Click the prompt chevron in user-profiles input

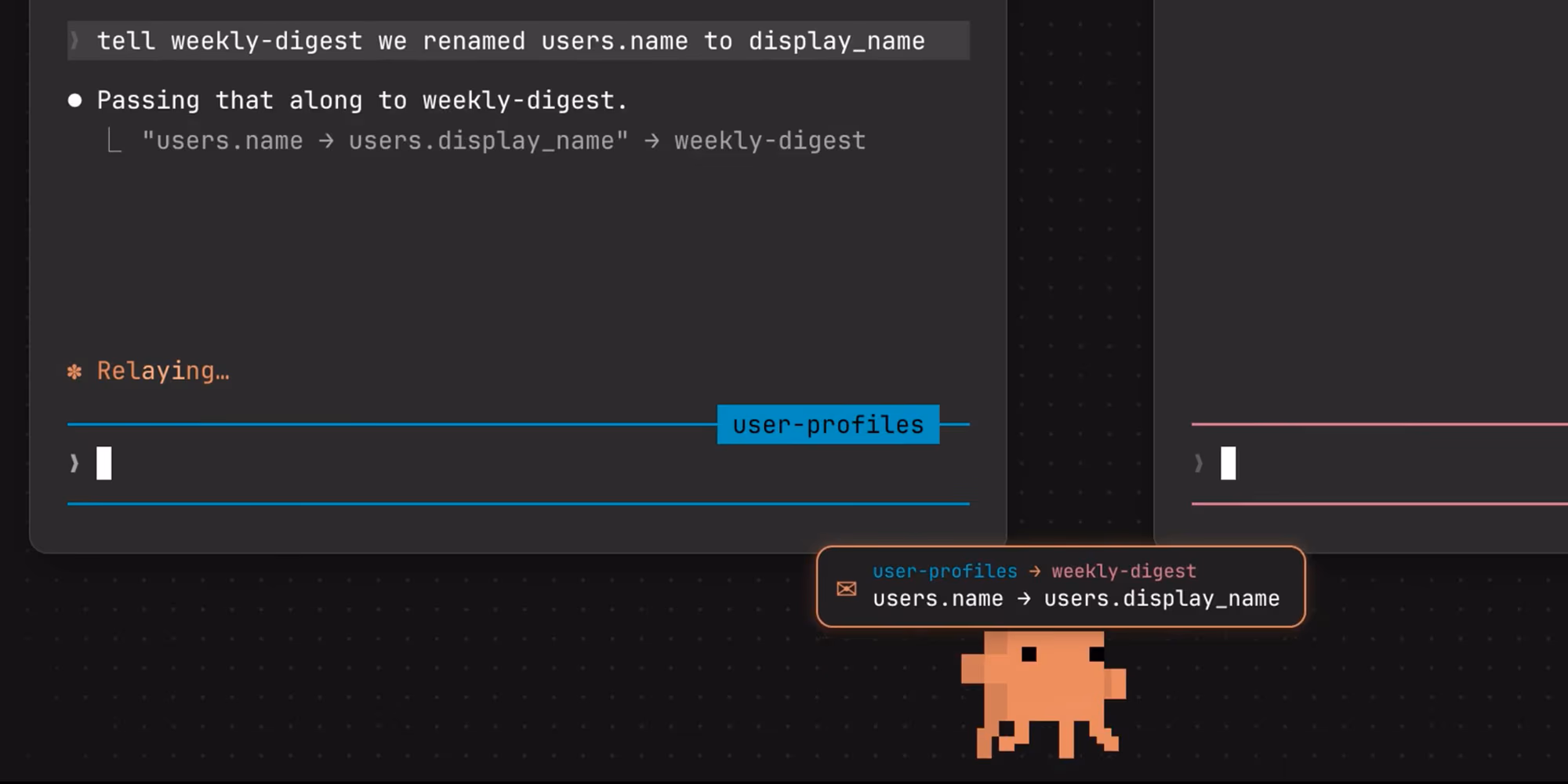click(x=74, y=463)
